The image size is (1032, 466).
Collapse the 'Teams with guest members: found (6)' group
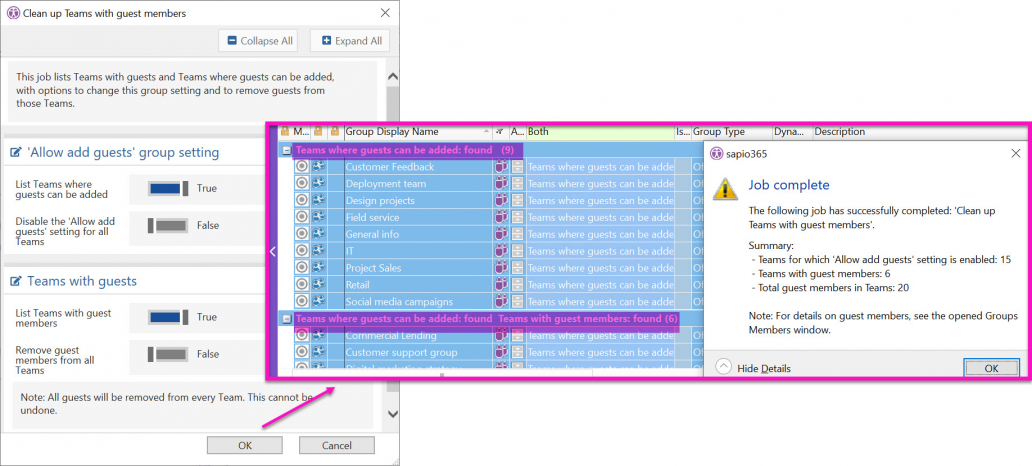(x=287, y=319)
